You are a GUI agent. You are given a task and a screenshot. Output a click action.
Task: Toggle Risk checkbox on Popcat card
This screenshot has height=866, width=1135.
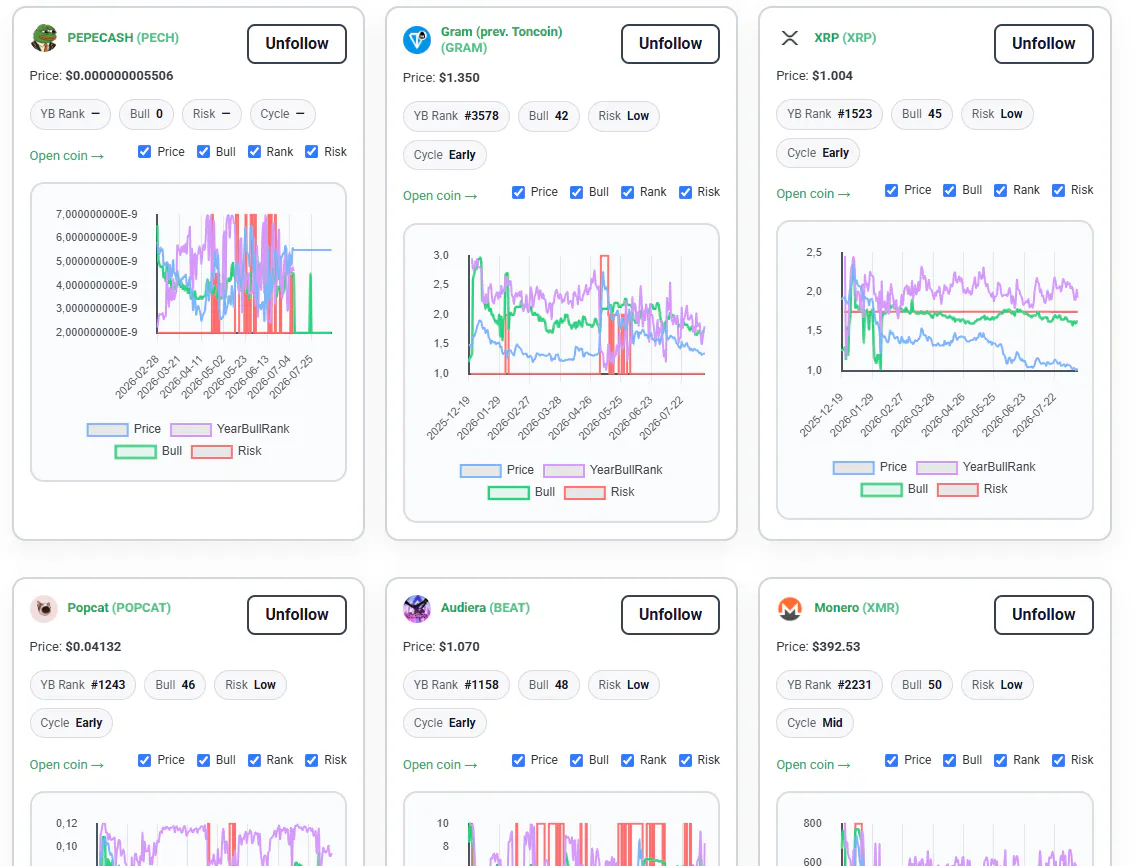[311, 760]
